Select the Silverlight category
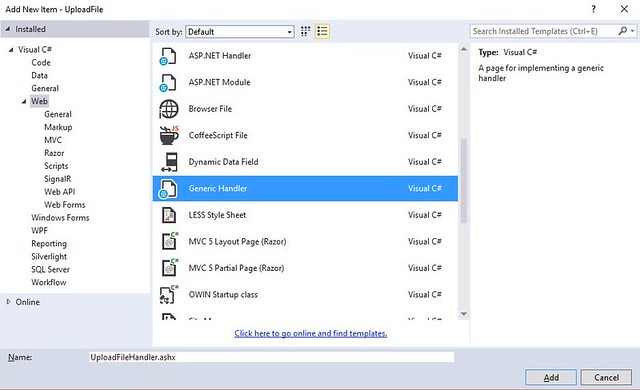This screenshot has height=390, width=640. click(x=49, y=257)
